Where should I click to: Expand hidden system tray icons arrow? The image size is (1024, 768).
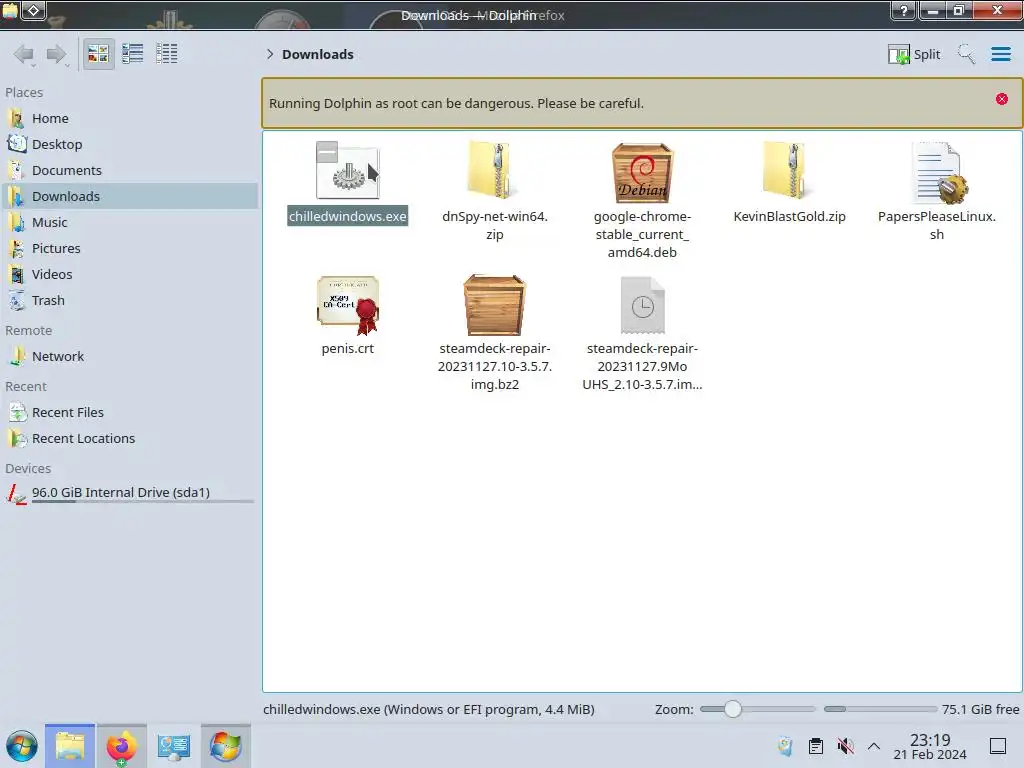point(874,746)
